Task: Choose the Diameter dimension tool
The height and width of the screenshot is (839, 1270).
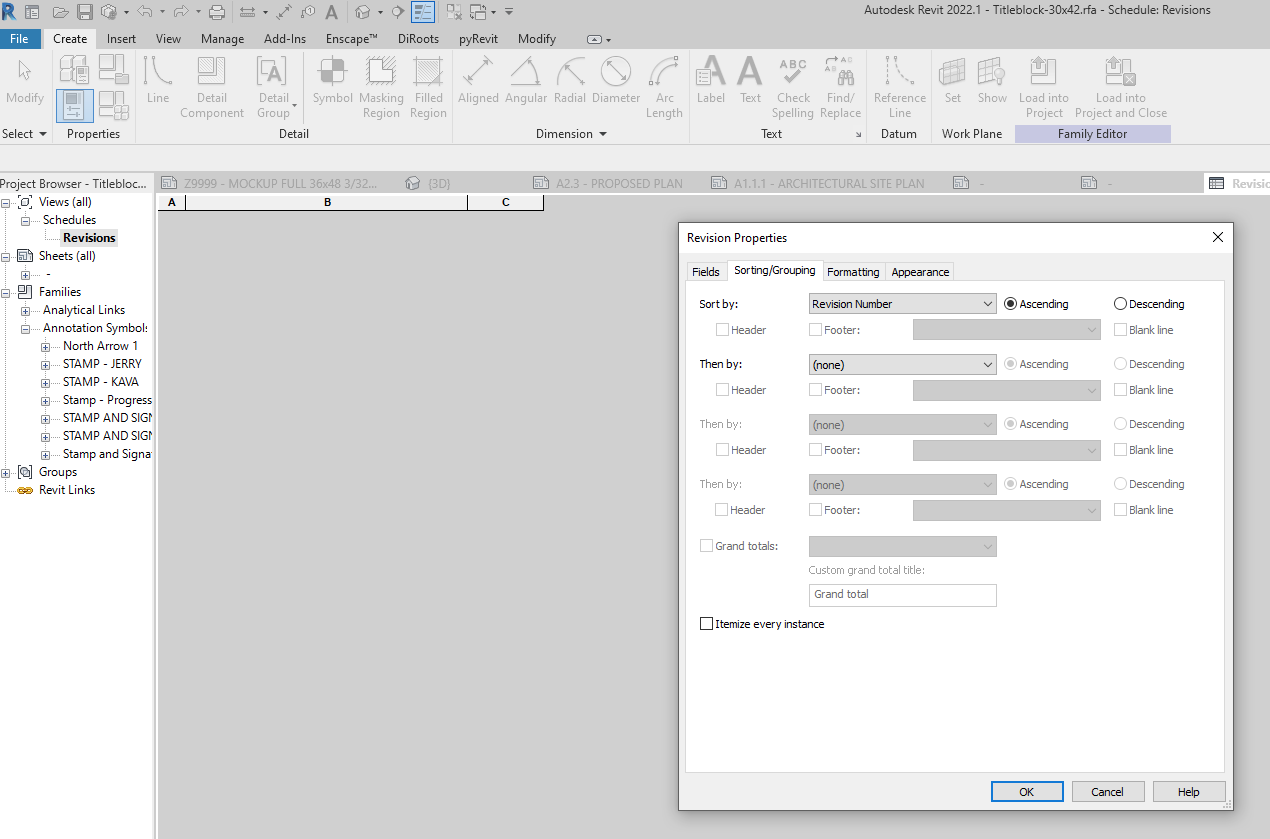Action: point(616,81)
